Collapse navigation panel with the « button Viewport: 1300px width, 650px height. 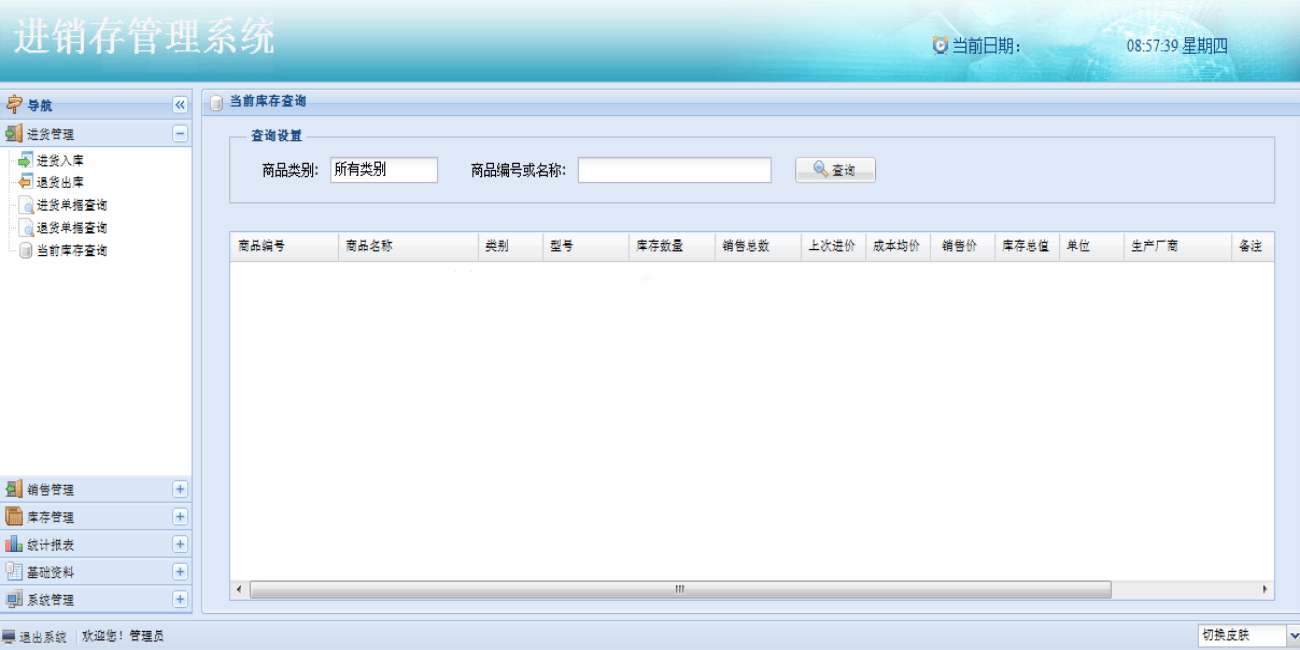[x=178, y=104]
